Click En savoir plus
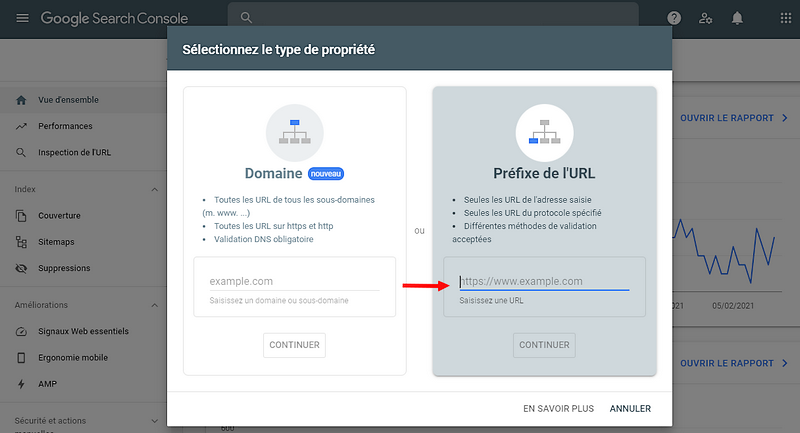Screen dimensions: 800x433 [558, 408]
